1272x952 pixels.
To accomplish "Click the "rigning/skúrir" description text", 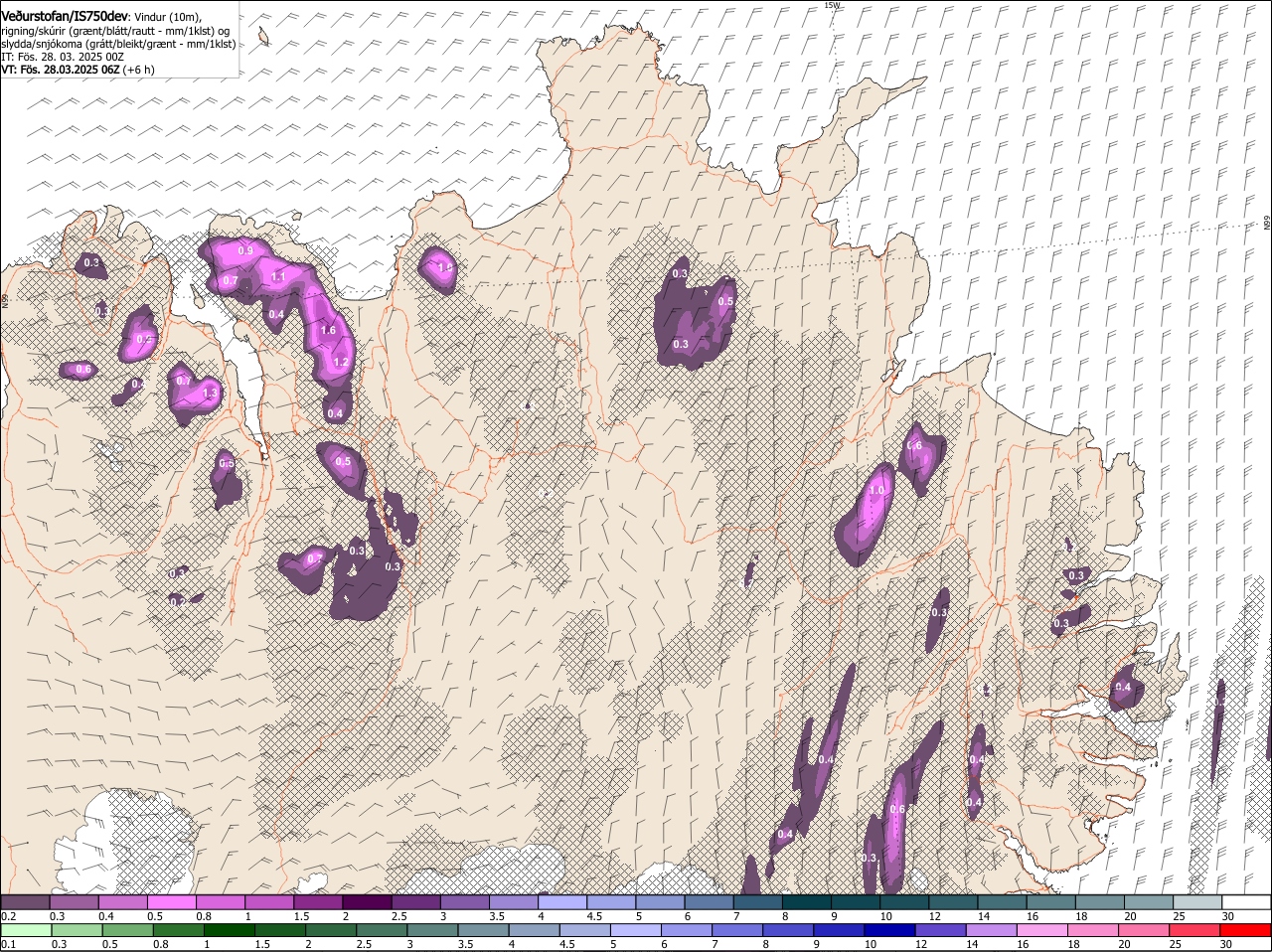I will click(36, 31).
